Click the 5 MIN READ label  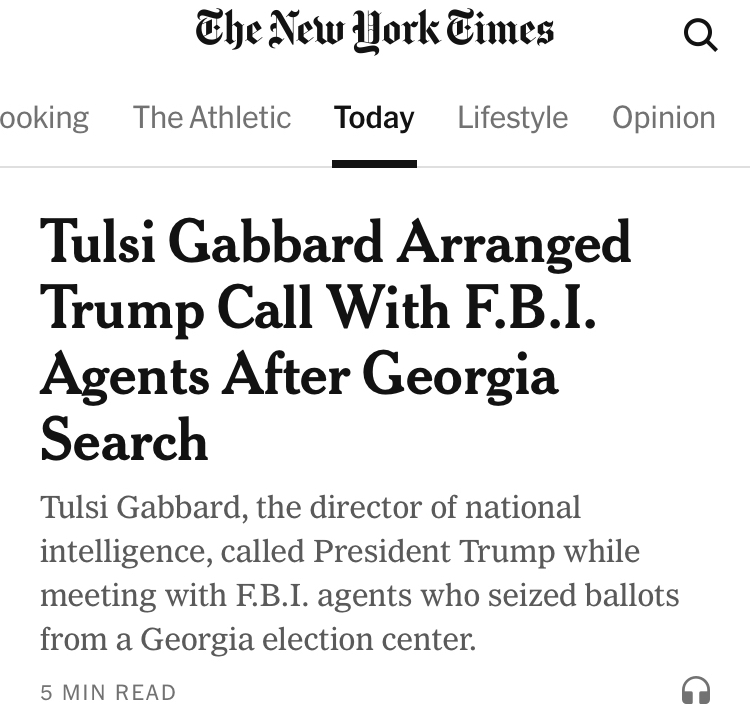click(108, 692)
